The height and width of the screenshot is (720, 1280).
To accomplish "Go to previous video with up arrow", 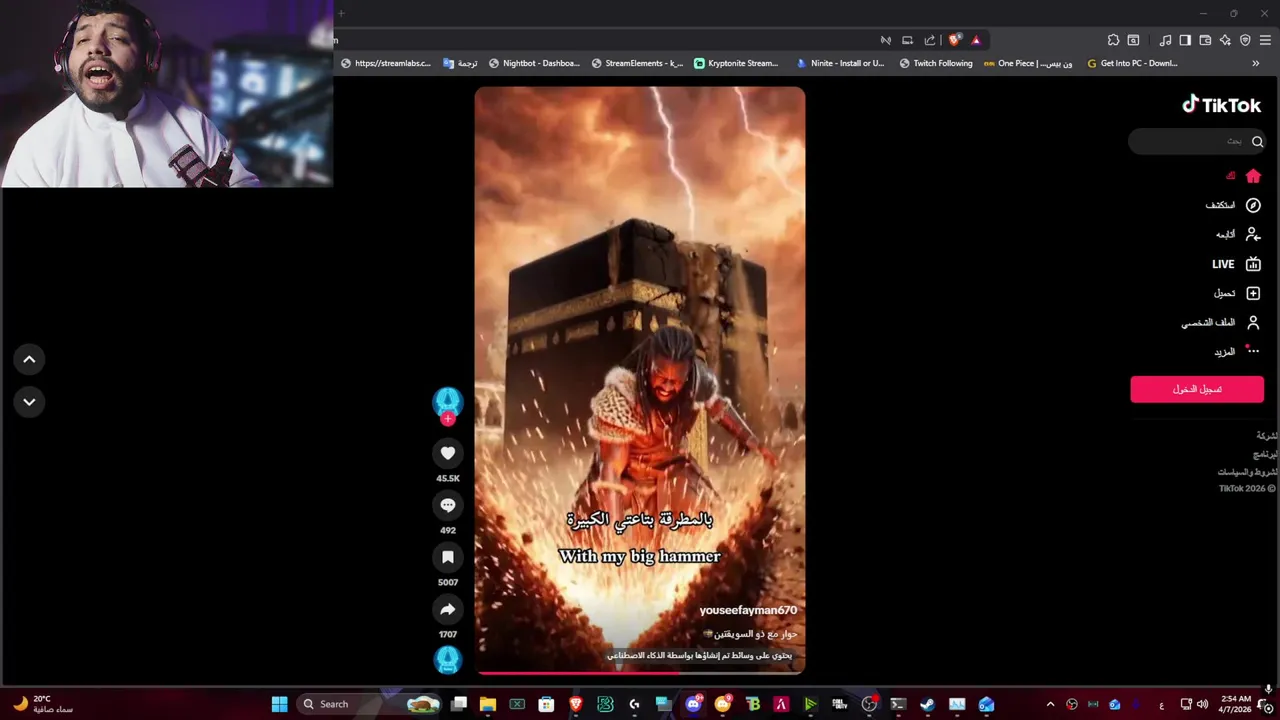I will (29, 359).
